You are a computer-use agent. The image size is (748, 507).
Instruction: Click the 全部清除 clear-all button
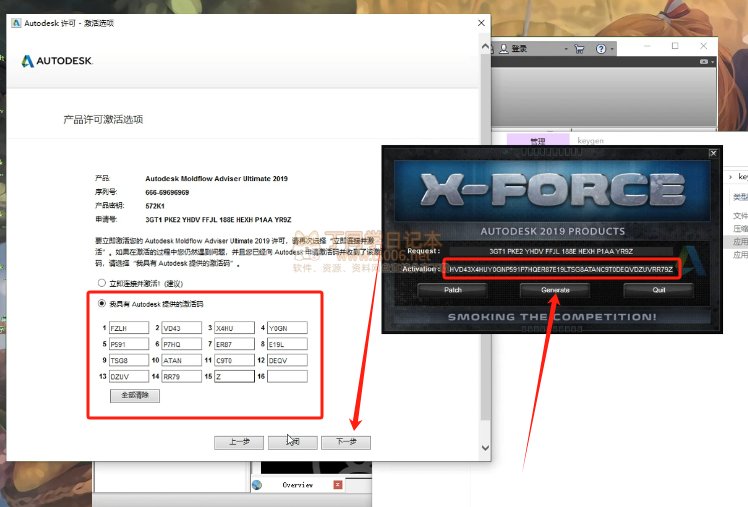pos(135,395)
